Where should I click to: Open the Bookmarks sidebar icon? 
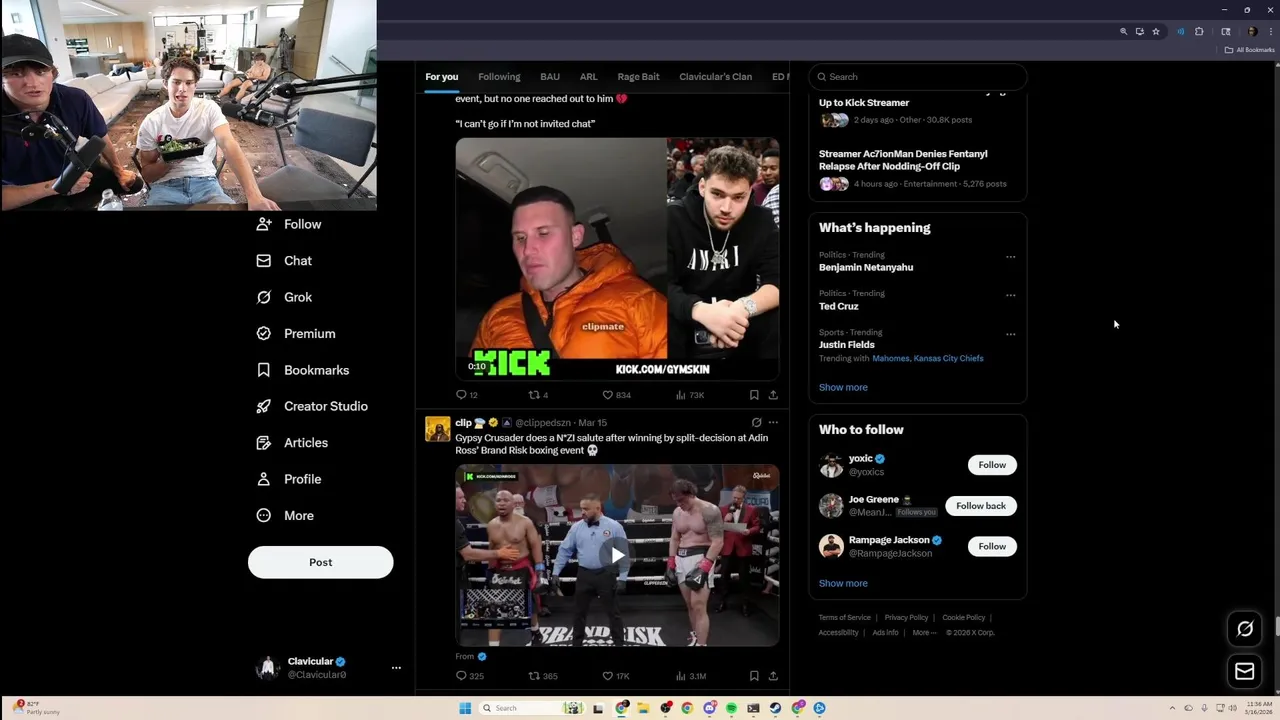[x=264, y=370]
